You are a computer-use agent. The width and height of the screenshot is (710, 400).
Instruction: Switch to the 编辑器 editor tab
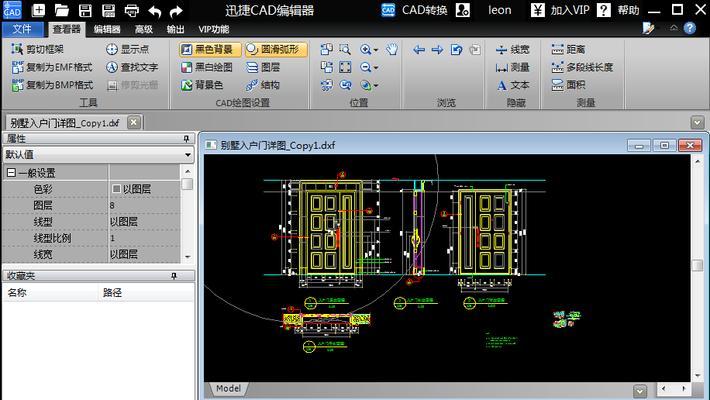coord(107,29)
